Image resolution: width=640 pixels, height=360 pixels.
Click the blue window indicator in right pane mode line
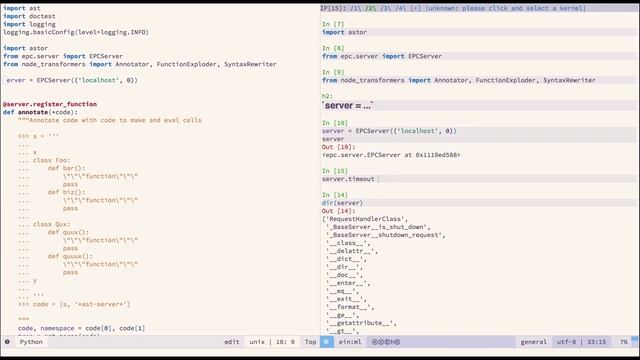pos(327,342)
